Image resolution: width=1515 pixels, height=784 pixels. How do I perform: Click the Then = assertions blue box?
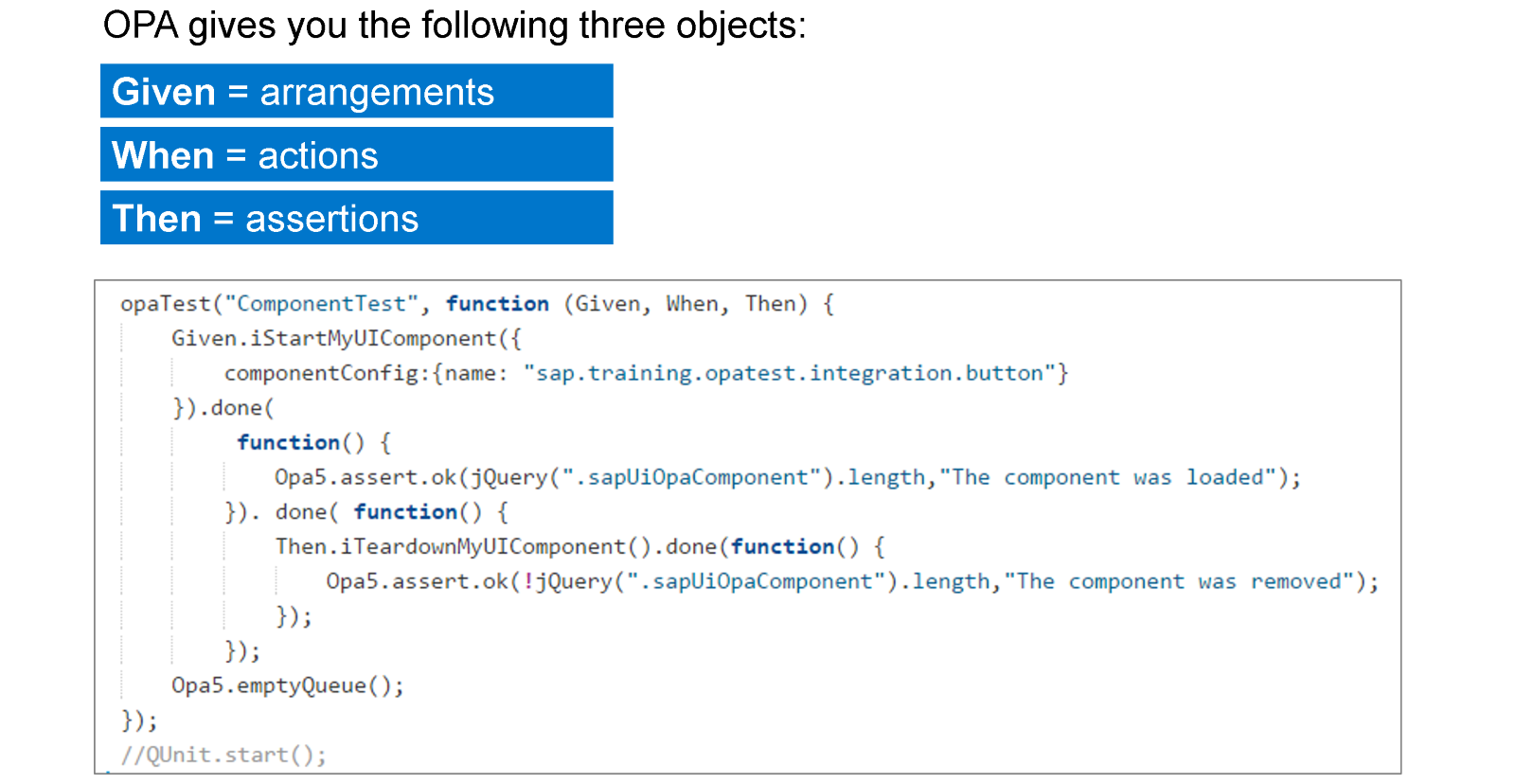click(356, 218)
